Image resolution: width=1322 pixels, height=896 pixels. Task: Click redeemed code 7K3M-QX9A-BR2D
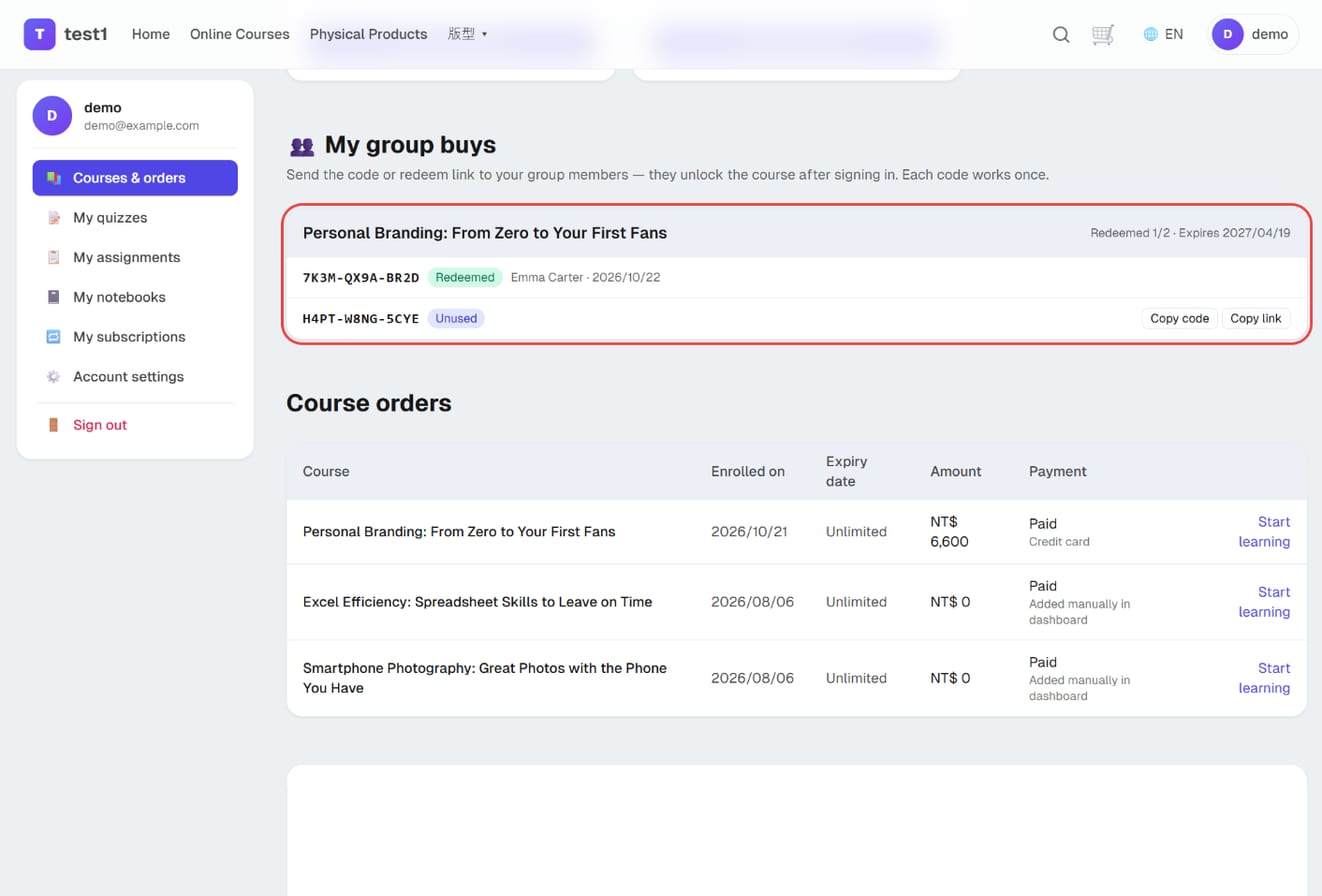point(361,277)
